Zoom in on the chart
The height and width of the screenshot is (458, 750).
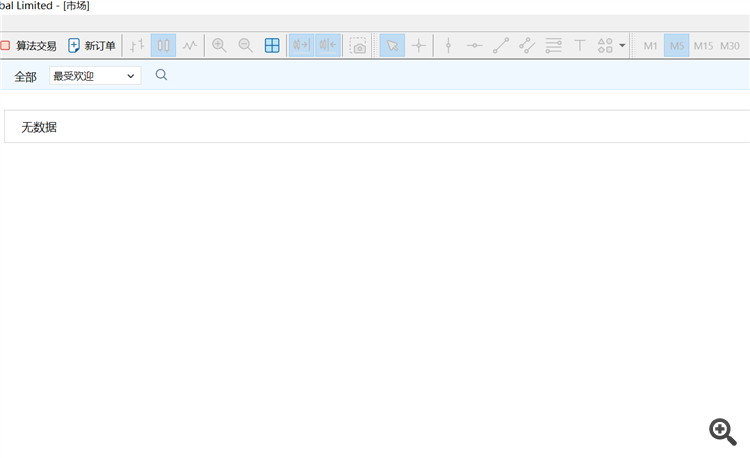(219, 46)
